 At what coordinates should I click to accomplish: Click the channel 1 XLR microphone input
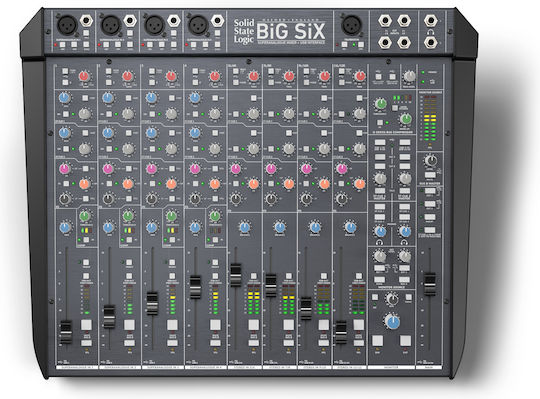[66, 24]
